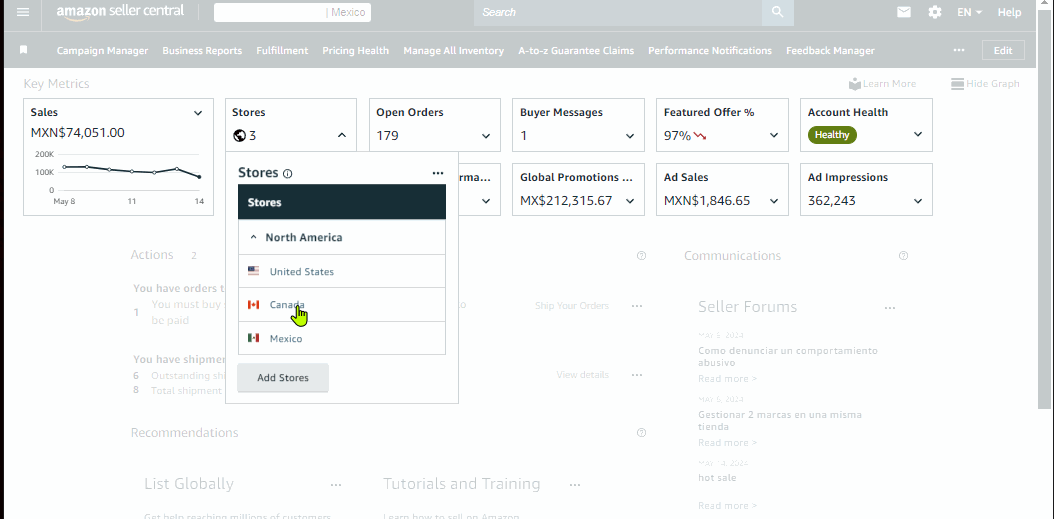Open the navigation bar more options ellipsis
1054x519 pixels.
[x=959, y=50]
